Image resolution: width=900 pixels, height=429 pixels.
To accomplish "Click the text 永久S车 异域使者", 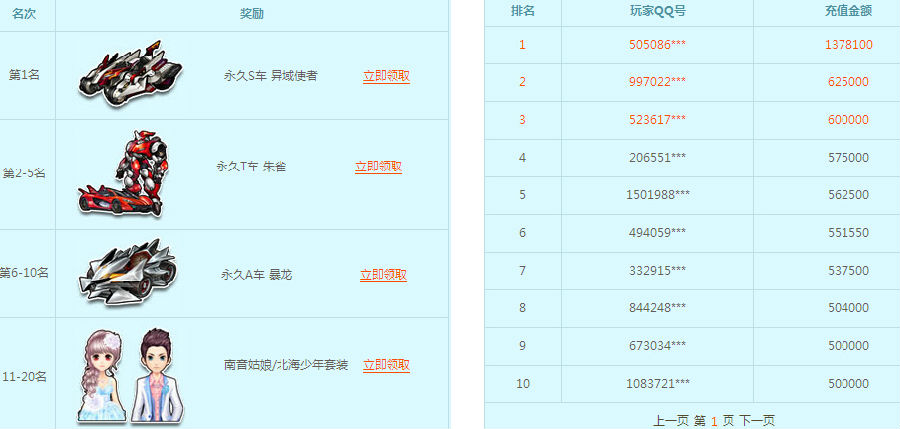I will pyautogui.click(x=270, y=76).
